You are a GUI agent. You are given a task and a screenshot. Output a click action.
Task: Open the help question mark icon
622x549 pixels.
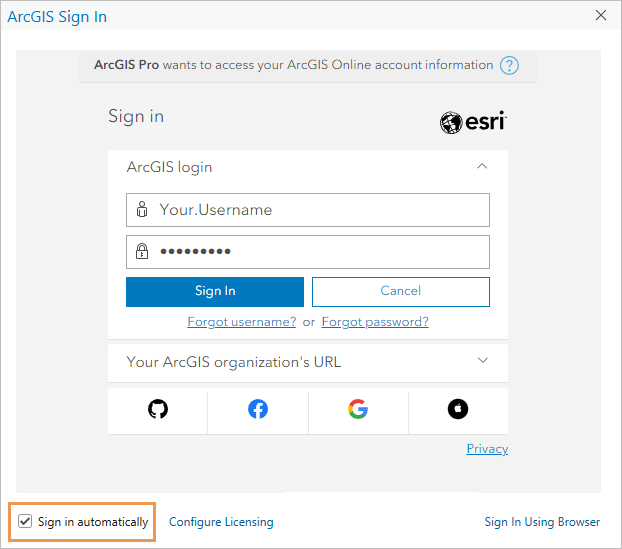(510, 66)
